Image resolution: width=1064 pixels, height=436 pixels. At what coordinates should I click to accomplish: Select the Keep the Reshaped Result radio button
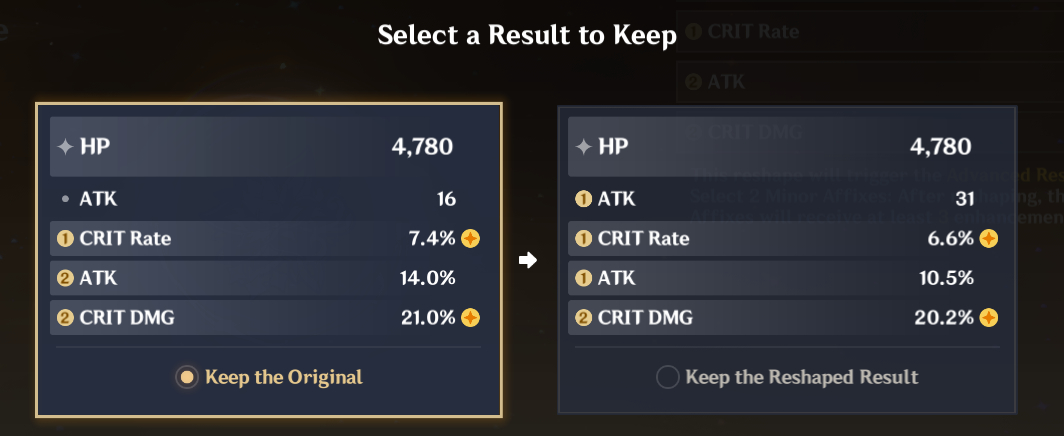click(667, 377)
